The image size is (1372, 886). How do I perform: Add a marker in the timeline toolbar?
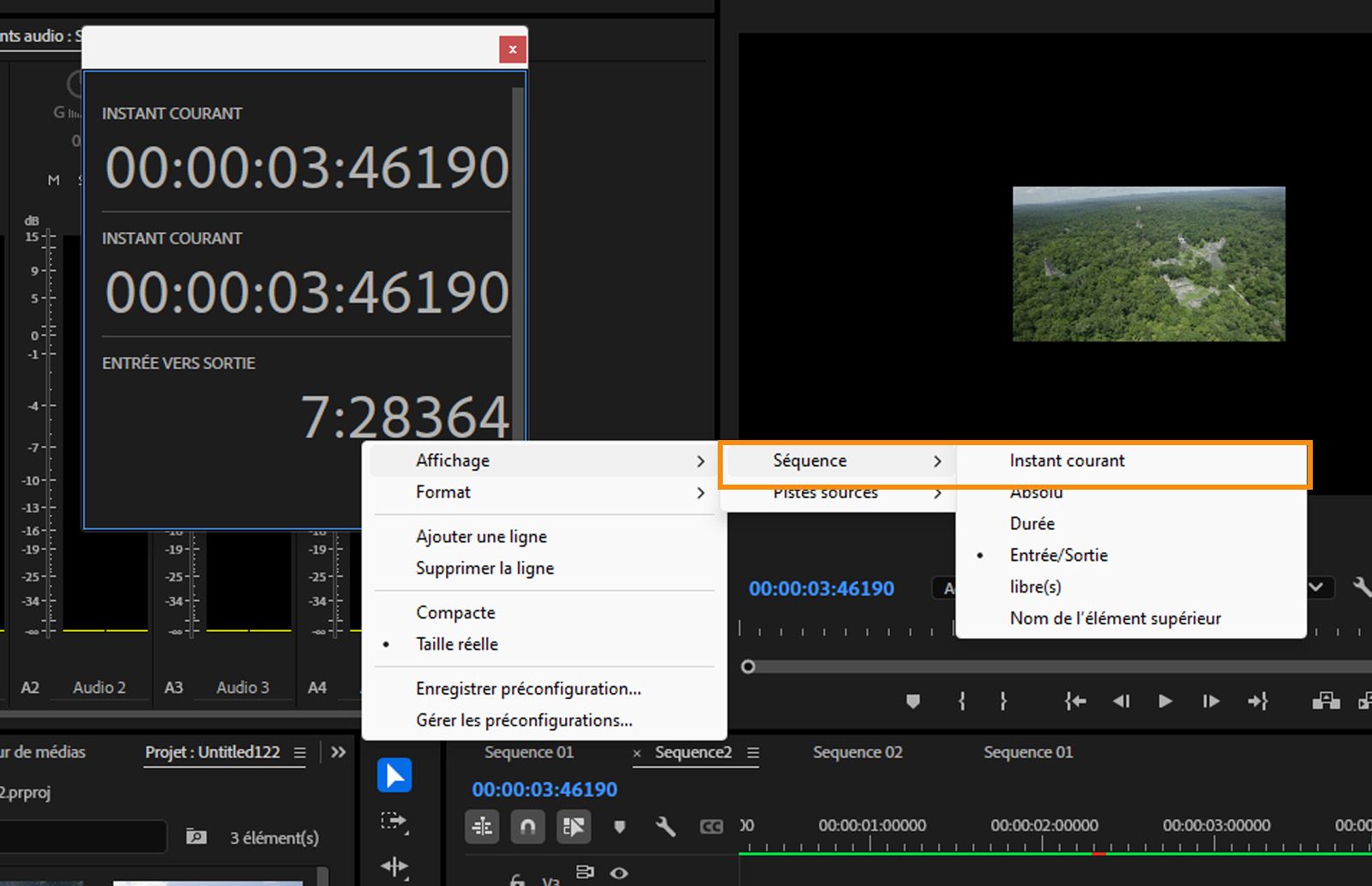(620, 827)
